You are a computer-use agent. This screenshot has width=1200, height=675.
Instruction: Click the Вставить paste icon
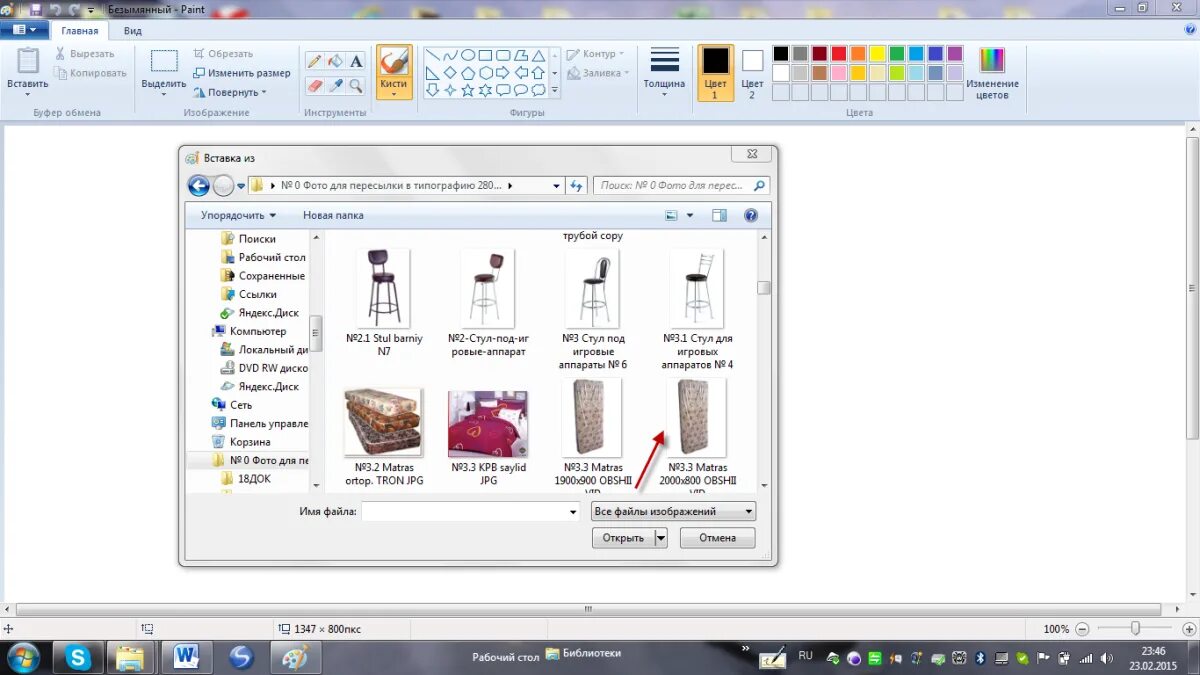coord(27,62)
